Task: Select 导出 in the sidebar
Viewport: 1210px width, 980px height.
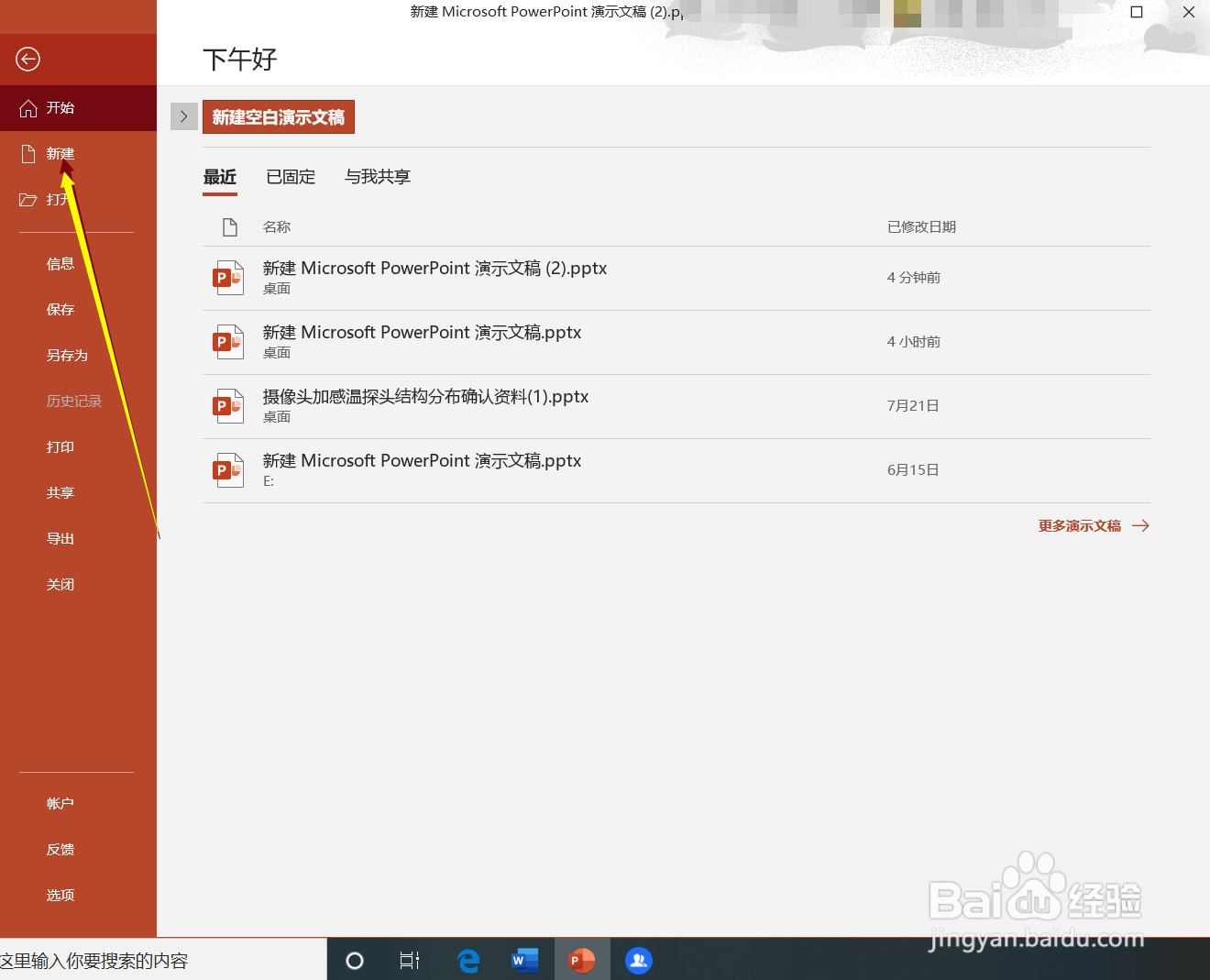Action: point(60,539)
